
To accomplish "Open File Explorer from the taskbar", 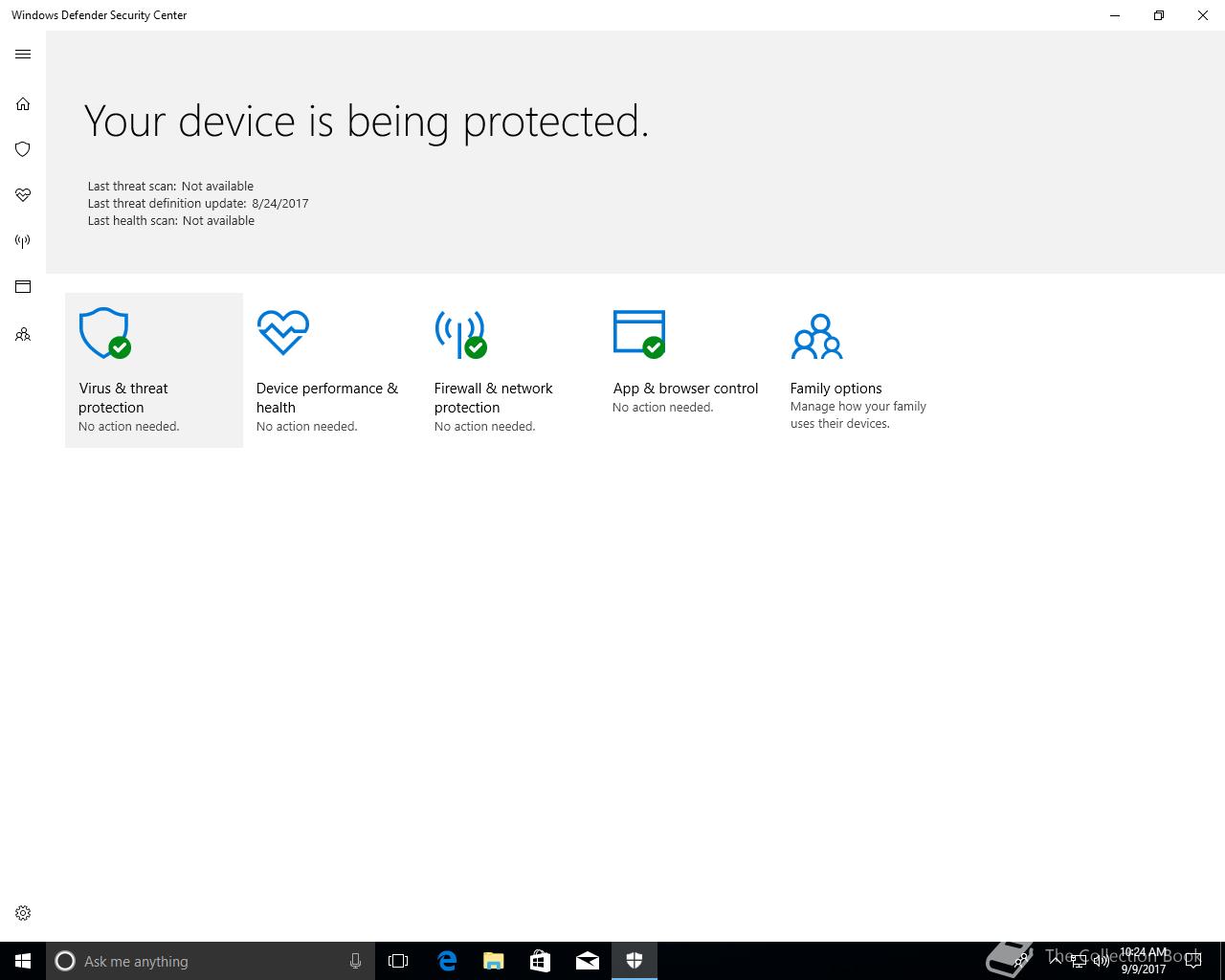I will coord(494,961).
